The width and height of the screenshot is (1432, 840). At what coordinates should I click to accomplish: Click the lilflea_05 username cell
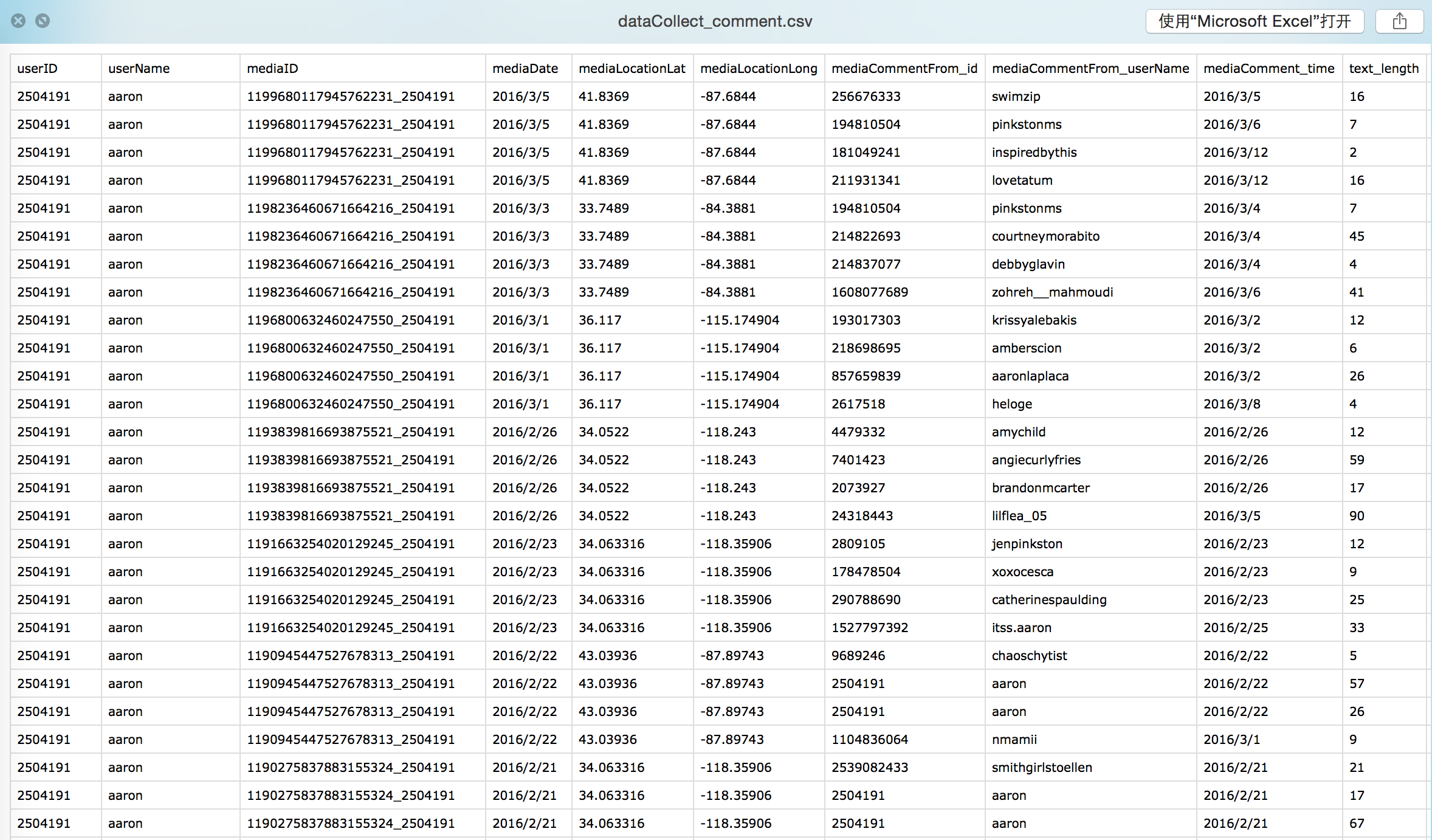1019,516
